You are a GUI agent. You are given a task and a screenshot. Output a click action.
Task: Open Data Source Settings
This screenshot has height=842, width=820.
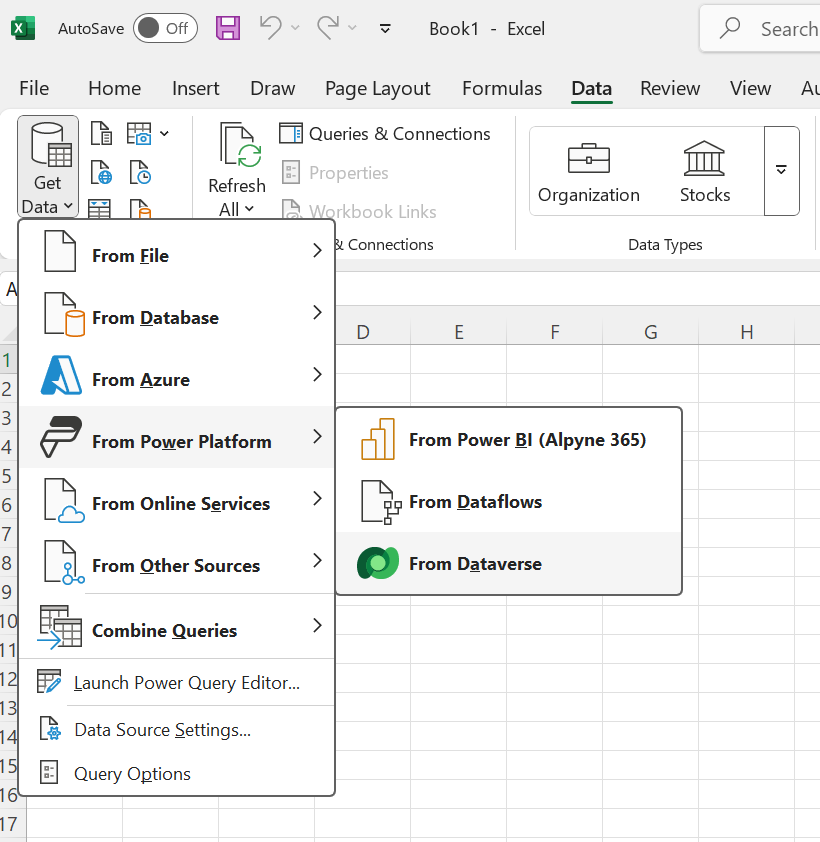tap(177, 730)
